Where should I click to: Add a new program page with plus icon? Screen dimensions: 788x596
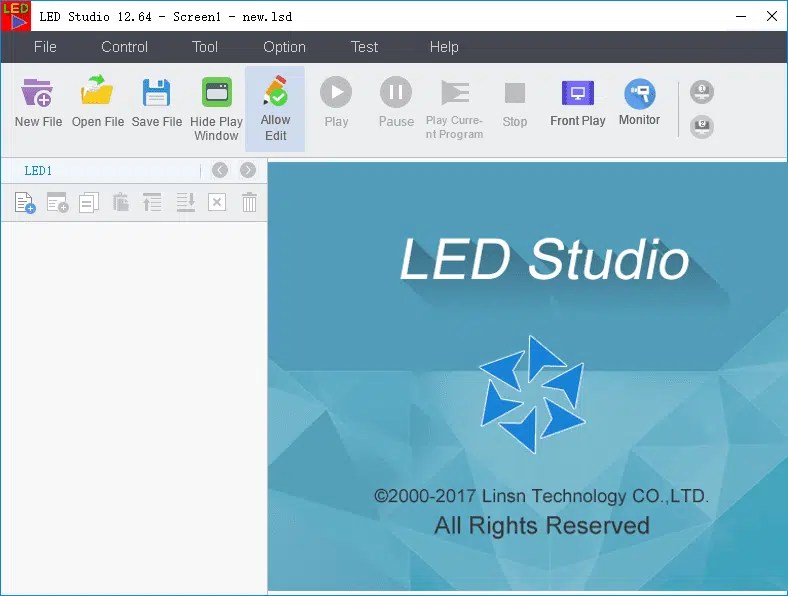(x=25, y=203)
